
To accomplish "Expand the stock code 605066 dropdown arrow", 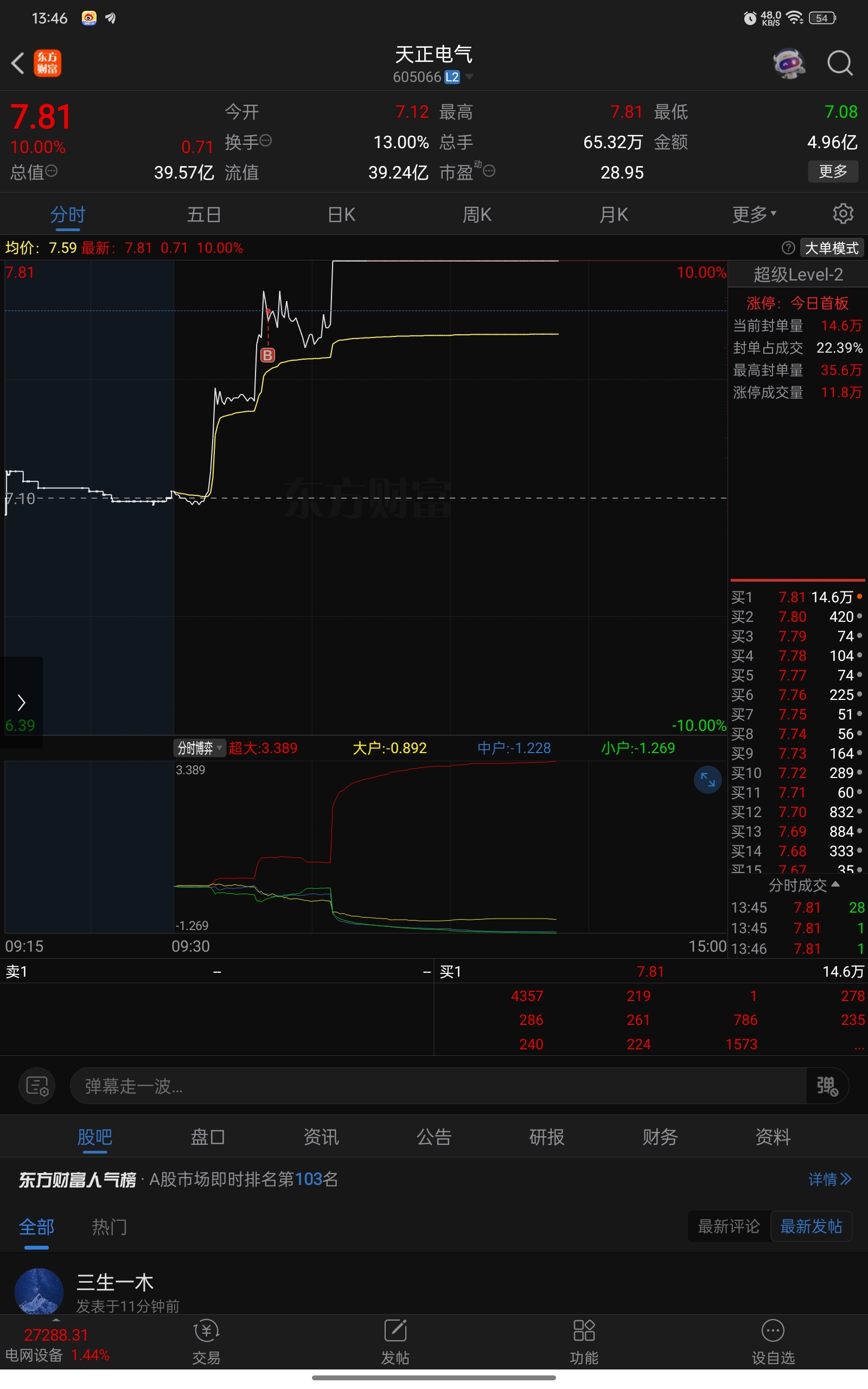I will click(469, 77).
